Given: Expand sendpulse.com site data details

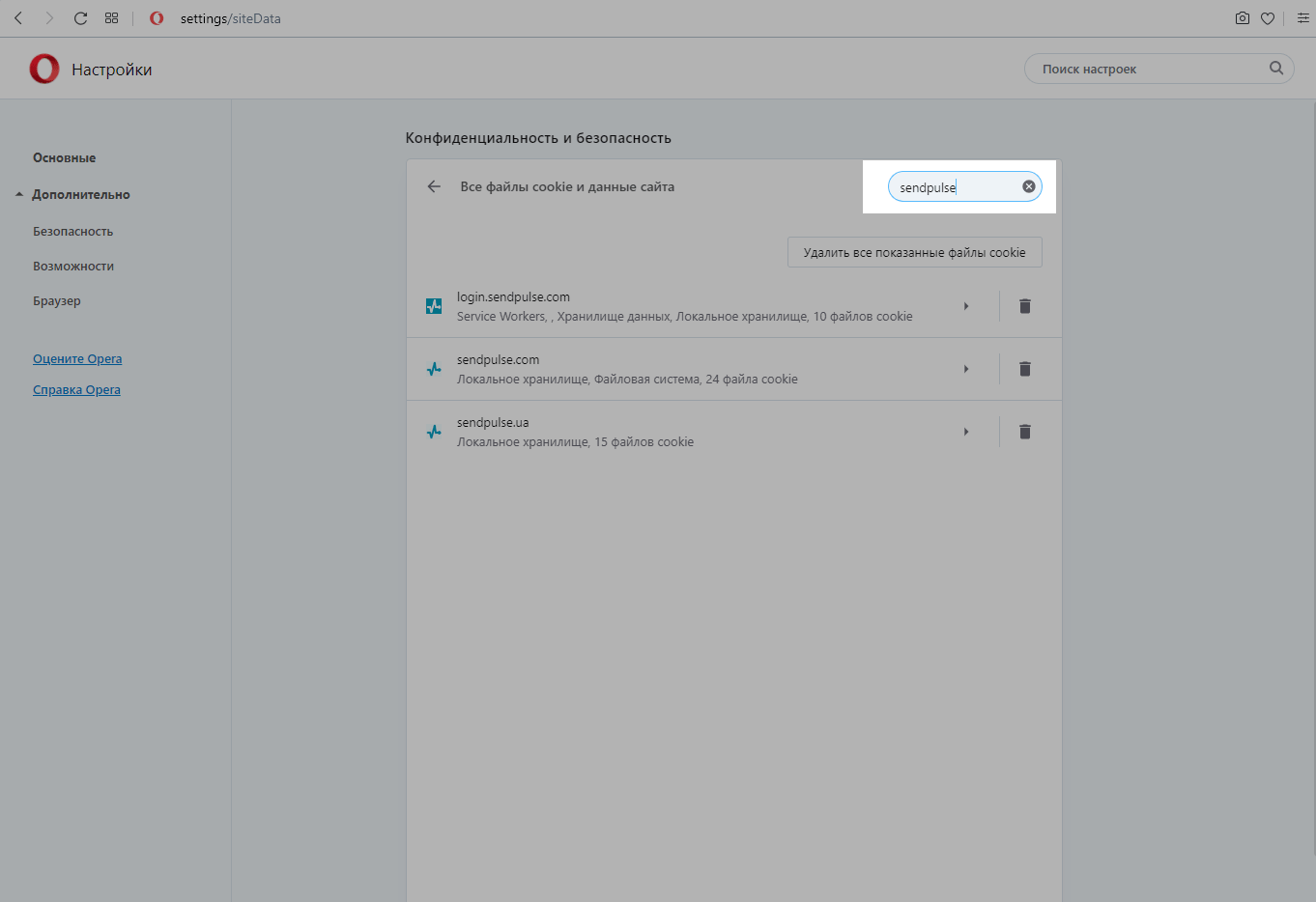Looking at the screenshot, I should pyautogui.click(x=966, y=369).
